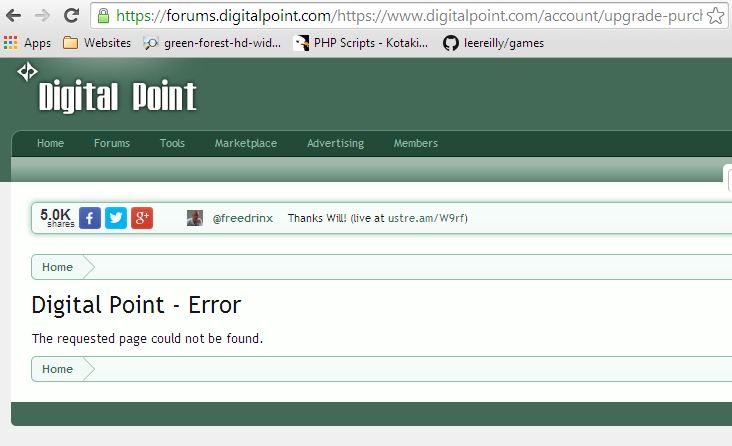
Task: Click the top Home breadcrumb
Action: pyautogui.click(x=57, y=267)
